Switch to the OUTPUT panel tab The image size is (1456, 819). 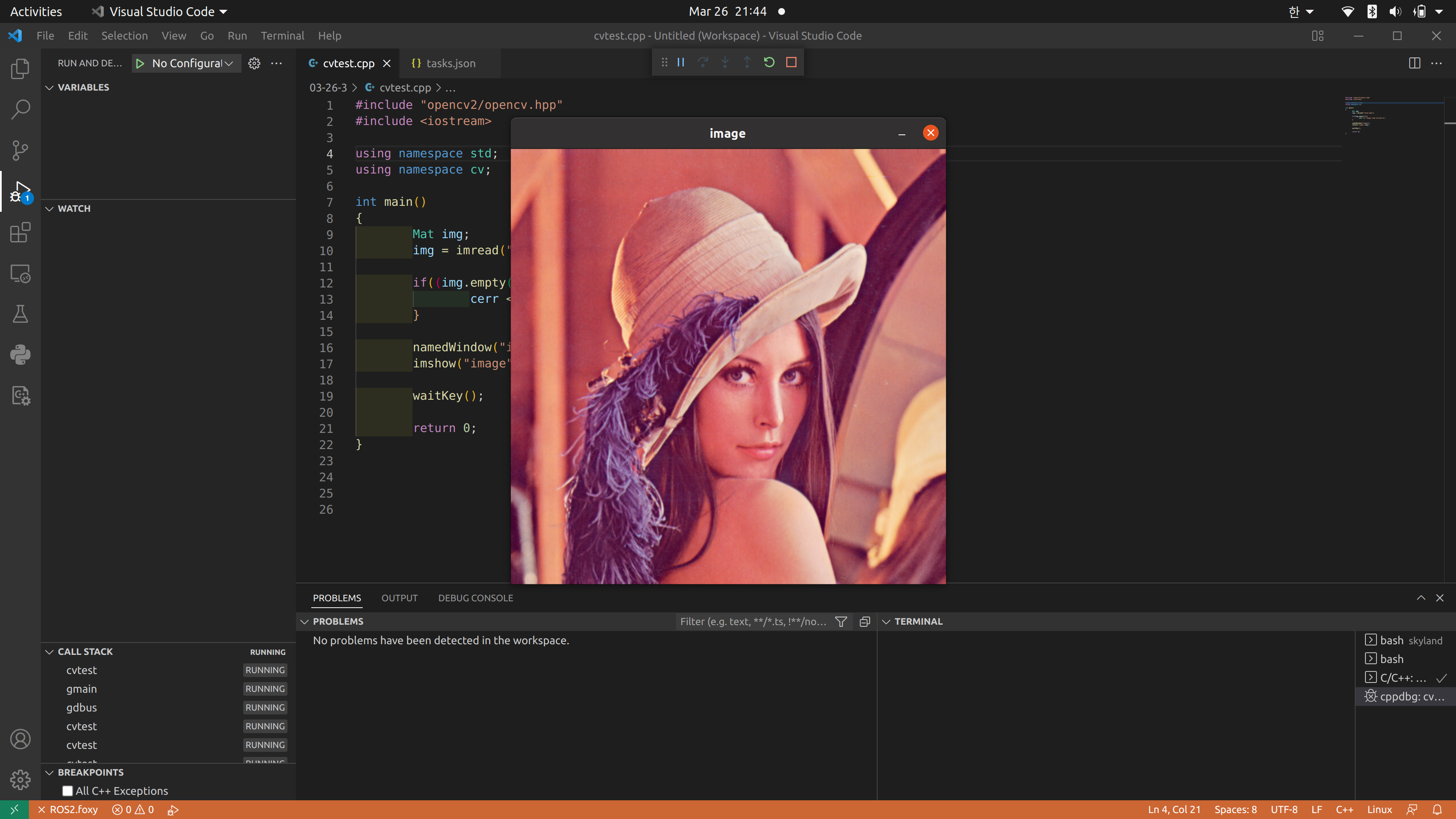pos(400,598)
